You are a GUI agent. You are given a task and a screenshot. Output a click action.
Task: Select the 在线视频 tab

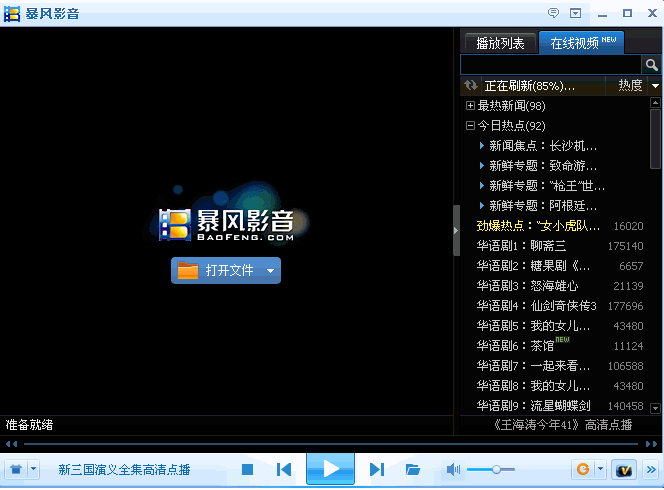(581, 42)
